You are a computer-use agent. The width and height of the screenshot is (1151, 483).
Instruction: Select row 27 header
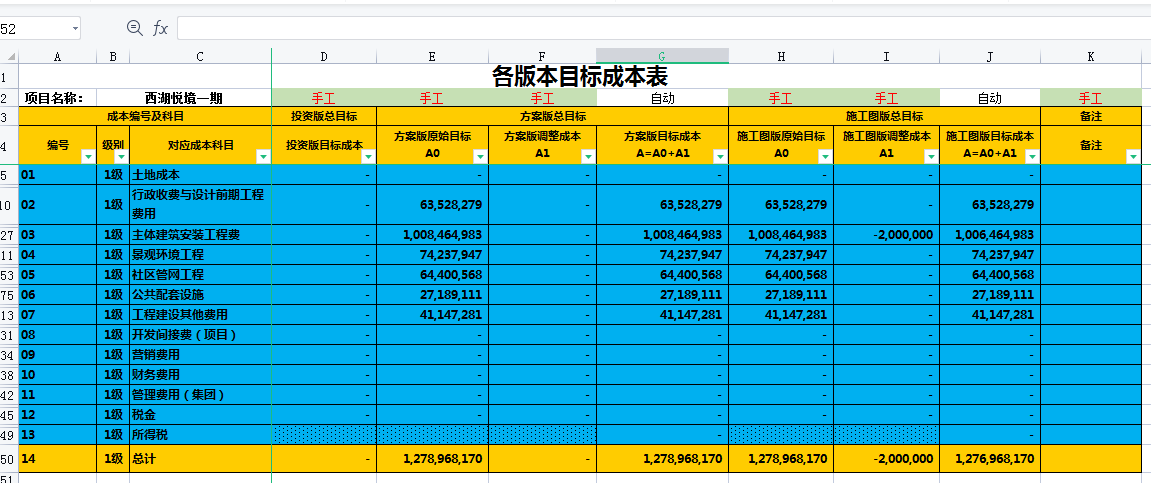click(x=9, y=235)
